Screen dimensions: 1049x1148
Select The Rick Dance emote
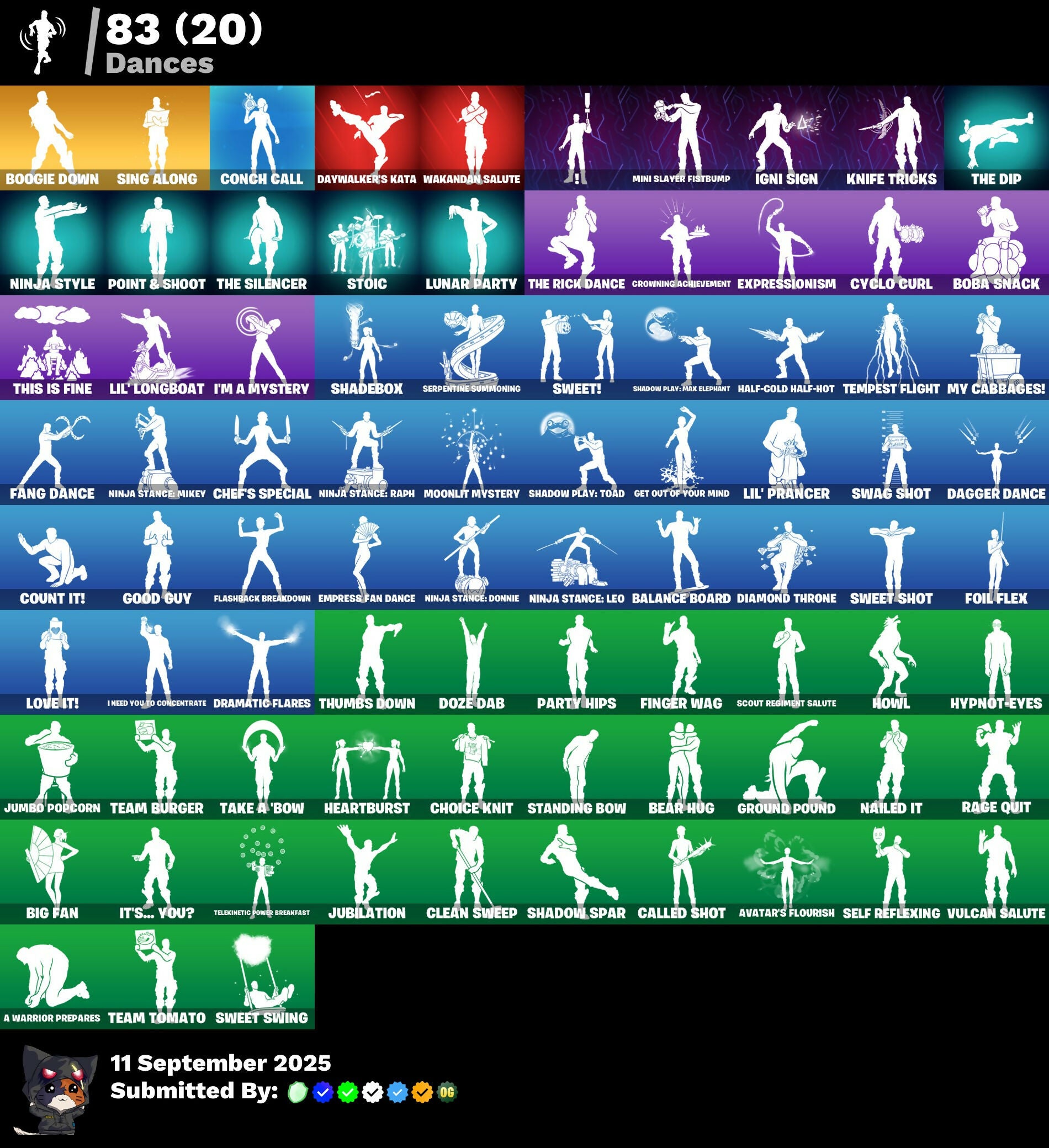576,243
